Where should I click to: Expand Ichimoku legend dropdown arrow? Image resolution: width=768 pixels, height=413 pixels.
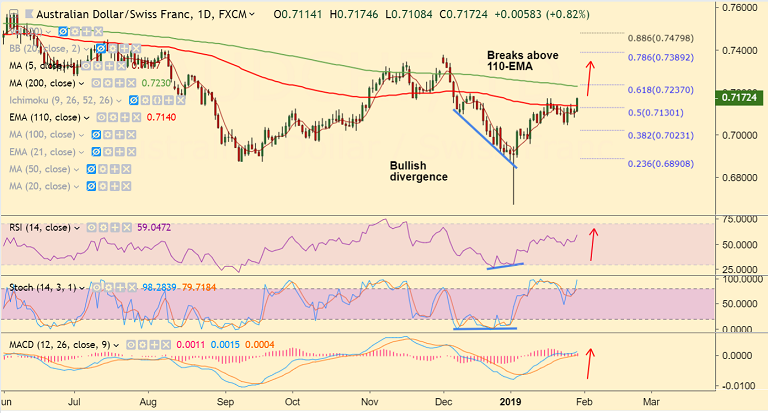pyautogui.click(x=118, y=101)
